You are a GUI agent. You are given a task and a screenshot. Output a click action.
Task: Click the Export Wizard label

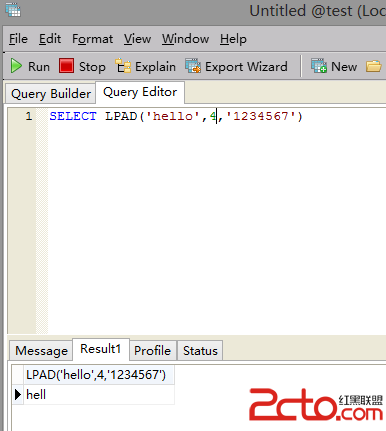pos(246,67)
